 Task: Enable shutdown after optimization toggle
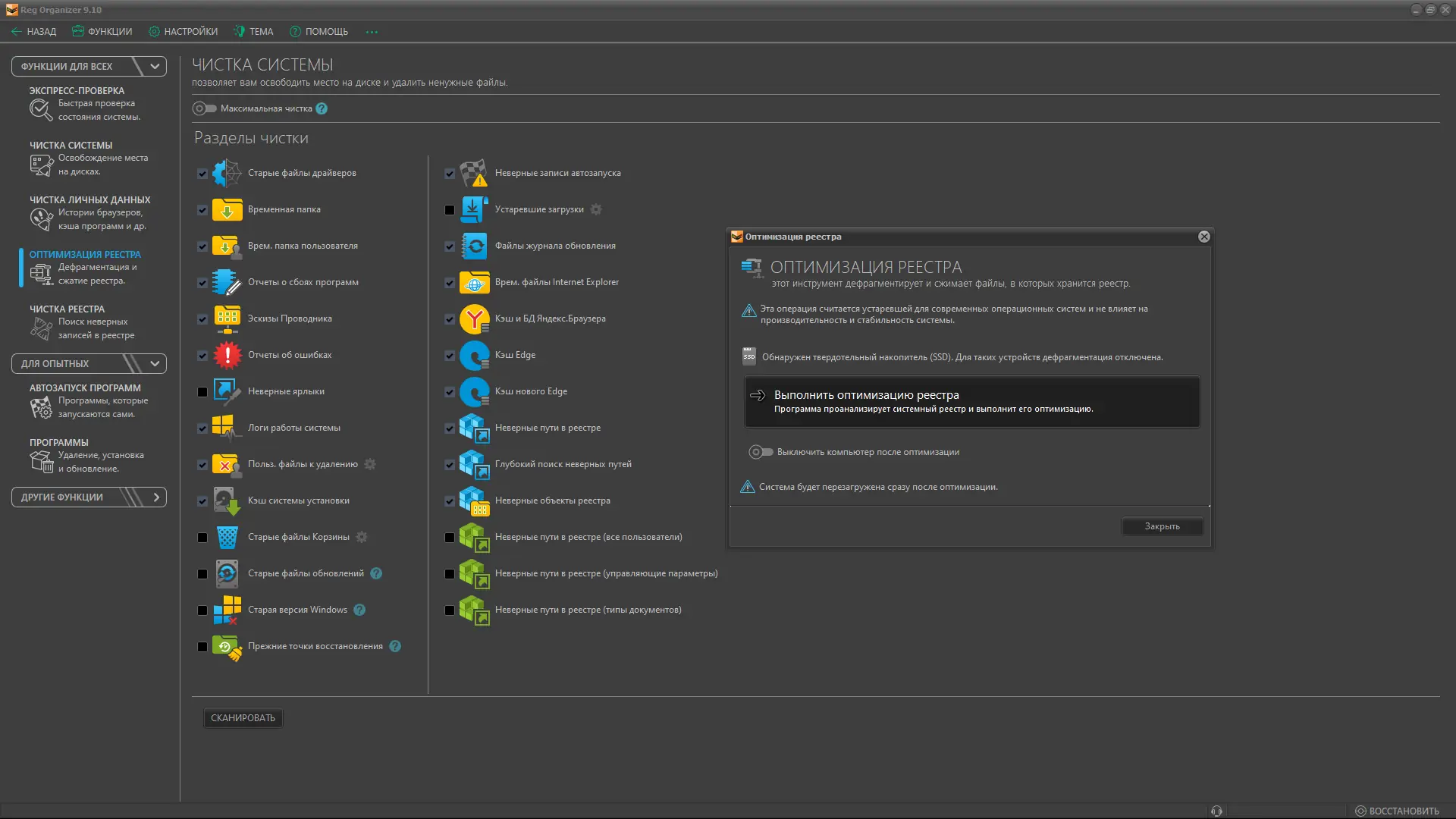point(761,452)
